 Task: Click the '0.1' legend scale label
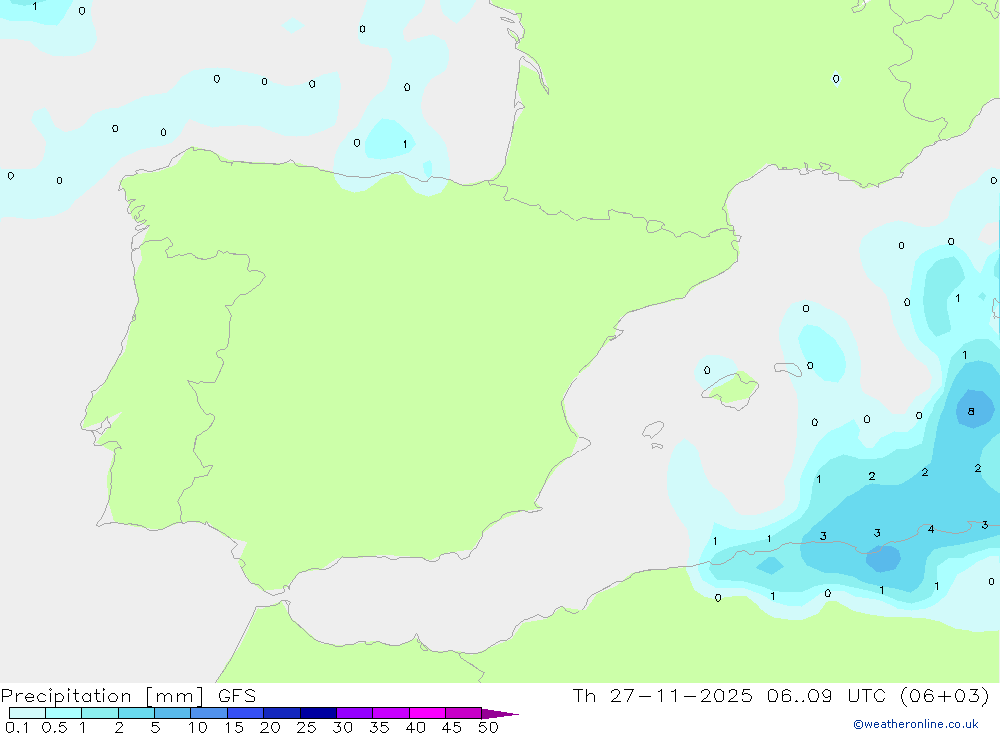(x=17, y=727)
